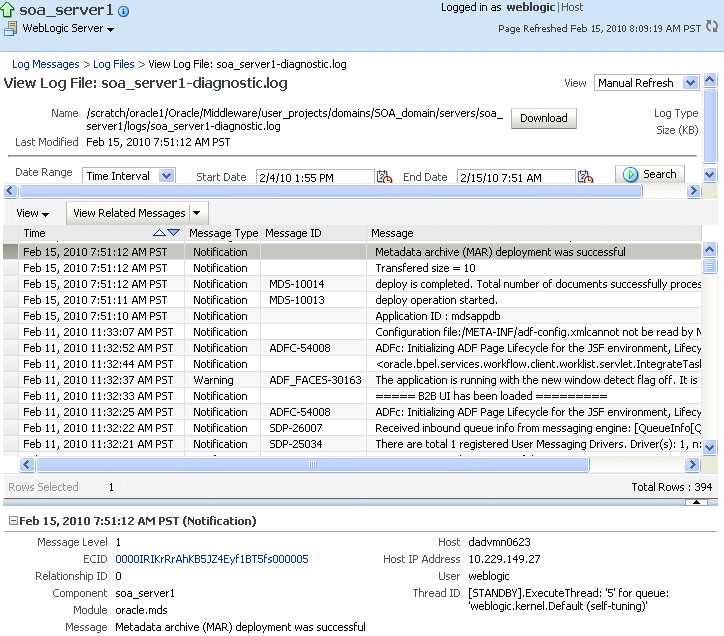Open the Host link in the header
The height and width of the screenshot is (636, 724).
pyautogui.click(x=572, y=7)
